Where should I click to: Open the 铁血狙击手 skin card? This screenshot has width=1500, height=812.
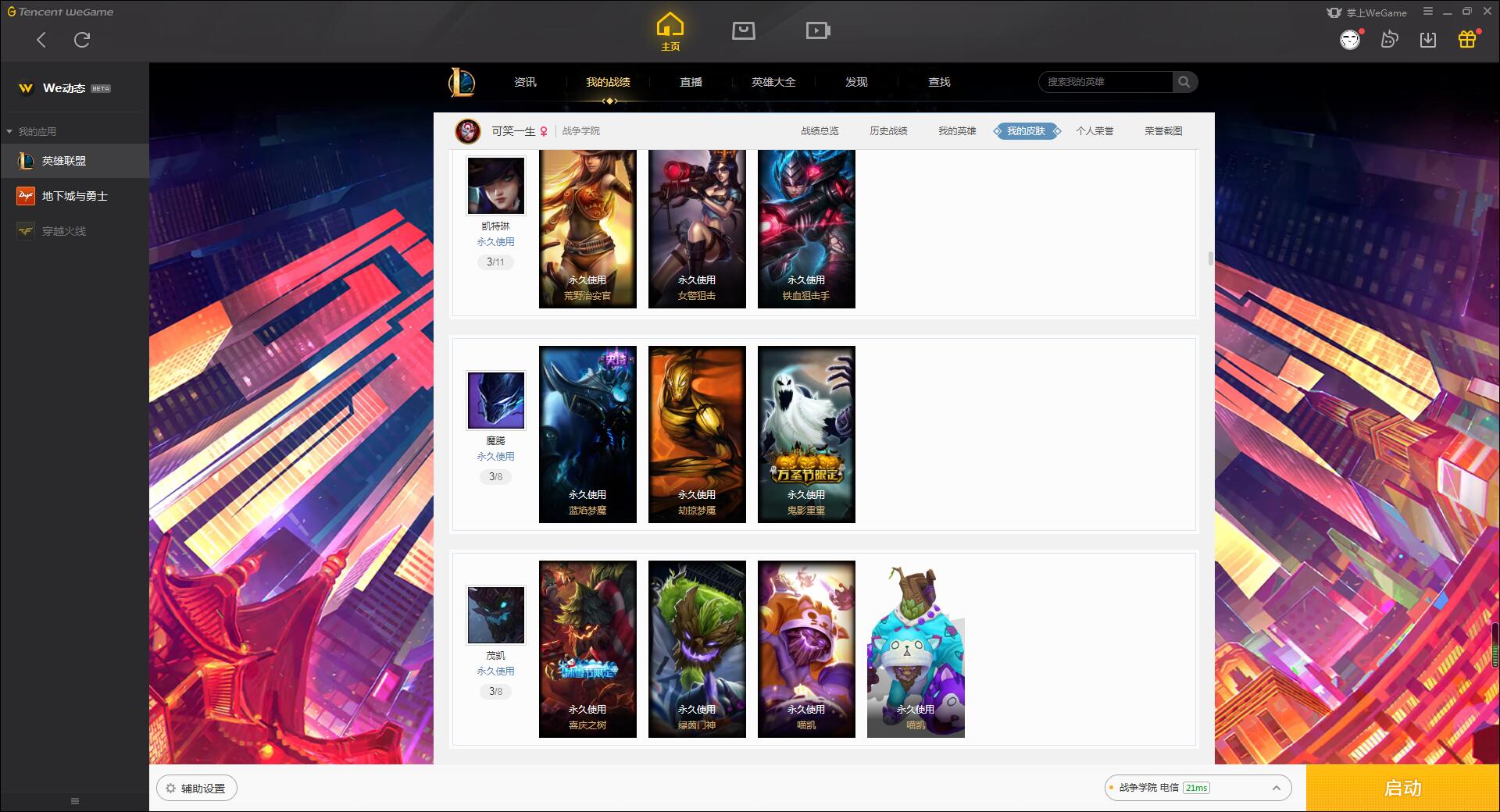(x=806, y=230)
